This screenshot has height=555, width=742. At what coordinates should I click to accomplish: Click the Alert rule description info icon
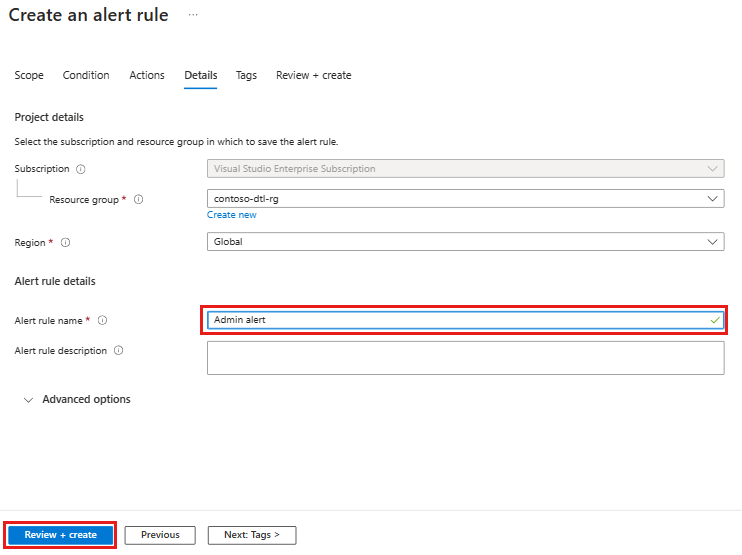tap(119, 351)
